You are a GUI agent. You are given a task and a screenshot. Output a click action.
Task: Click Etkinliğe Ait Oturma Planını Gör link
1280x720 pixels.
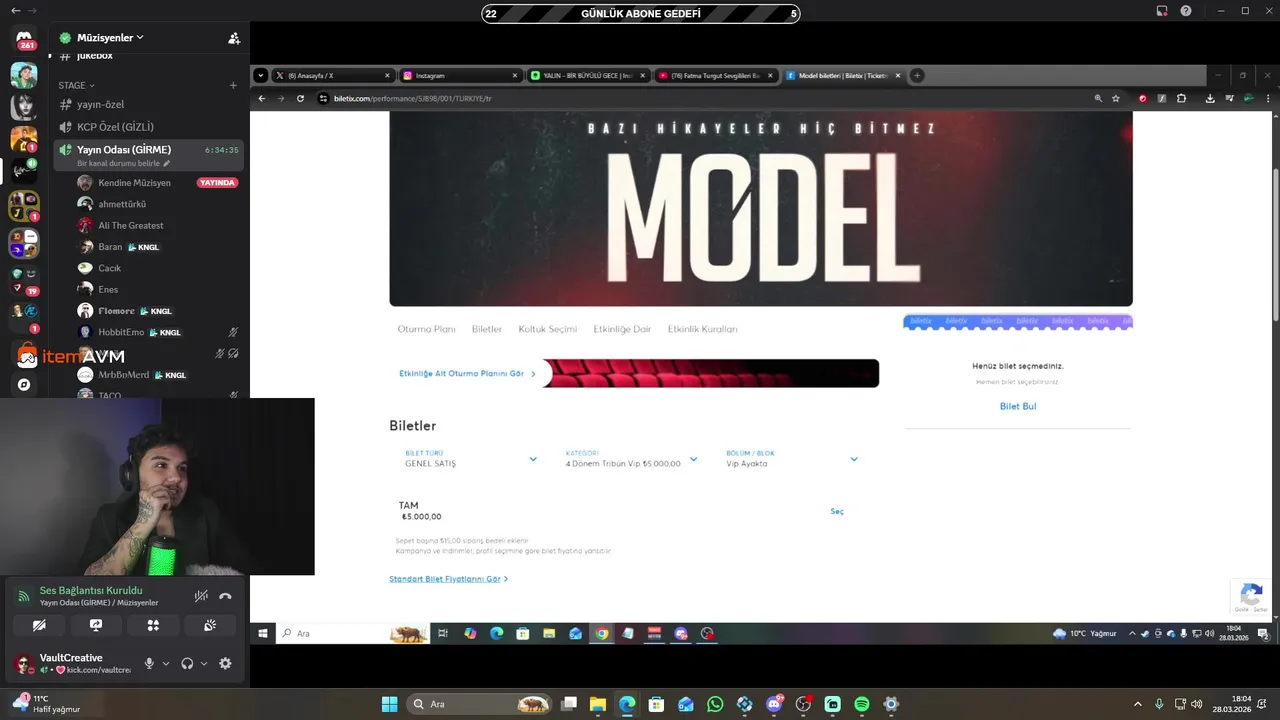467,374
